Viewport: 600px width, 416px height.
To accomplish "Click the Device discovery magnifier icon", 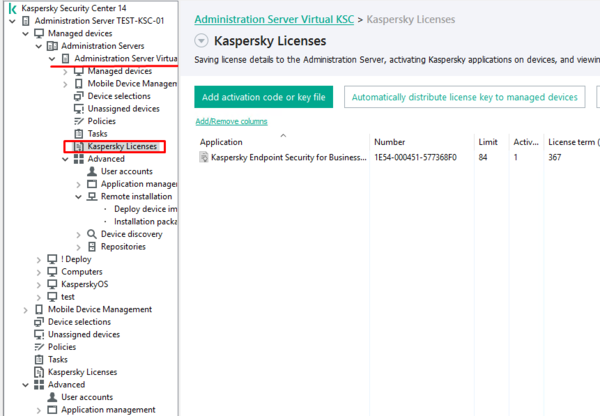I will 92,234.
